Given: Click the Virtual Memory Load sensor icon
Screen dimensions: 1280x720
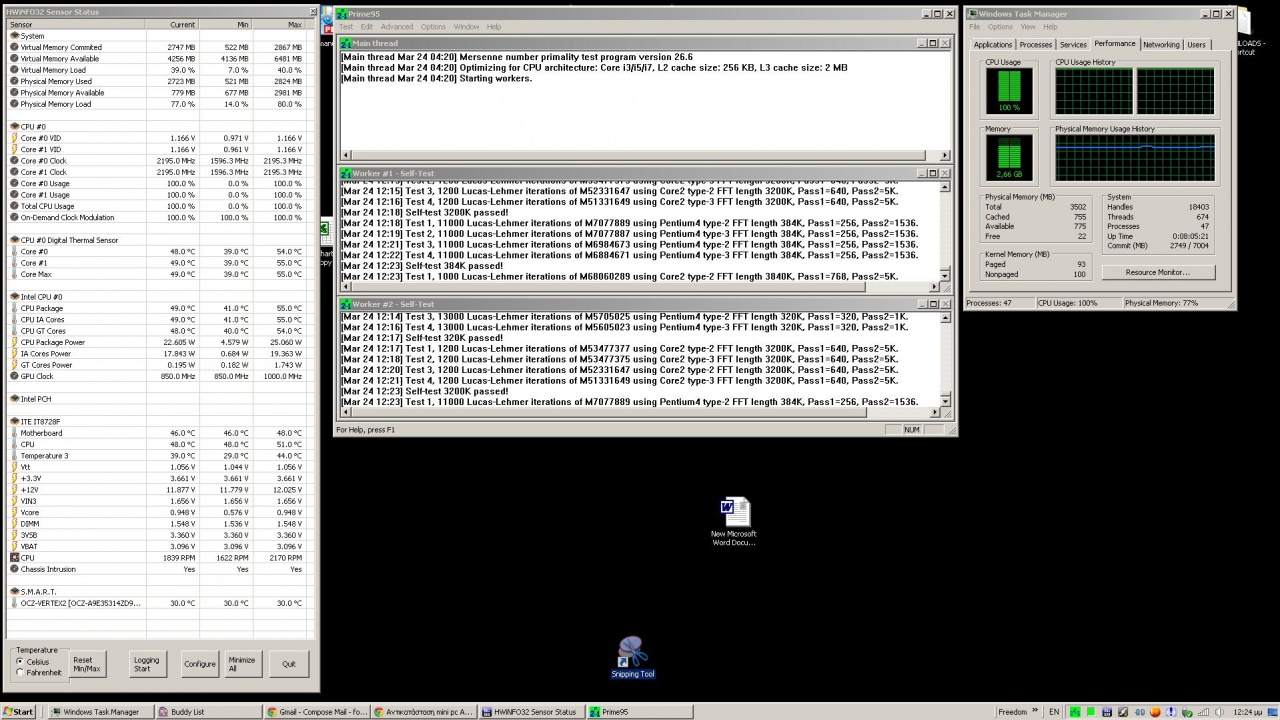Looking at the screenshot, I should [14, 70].
